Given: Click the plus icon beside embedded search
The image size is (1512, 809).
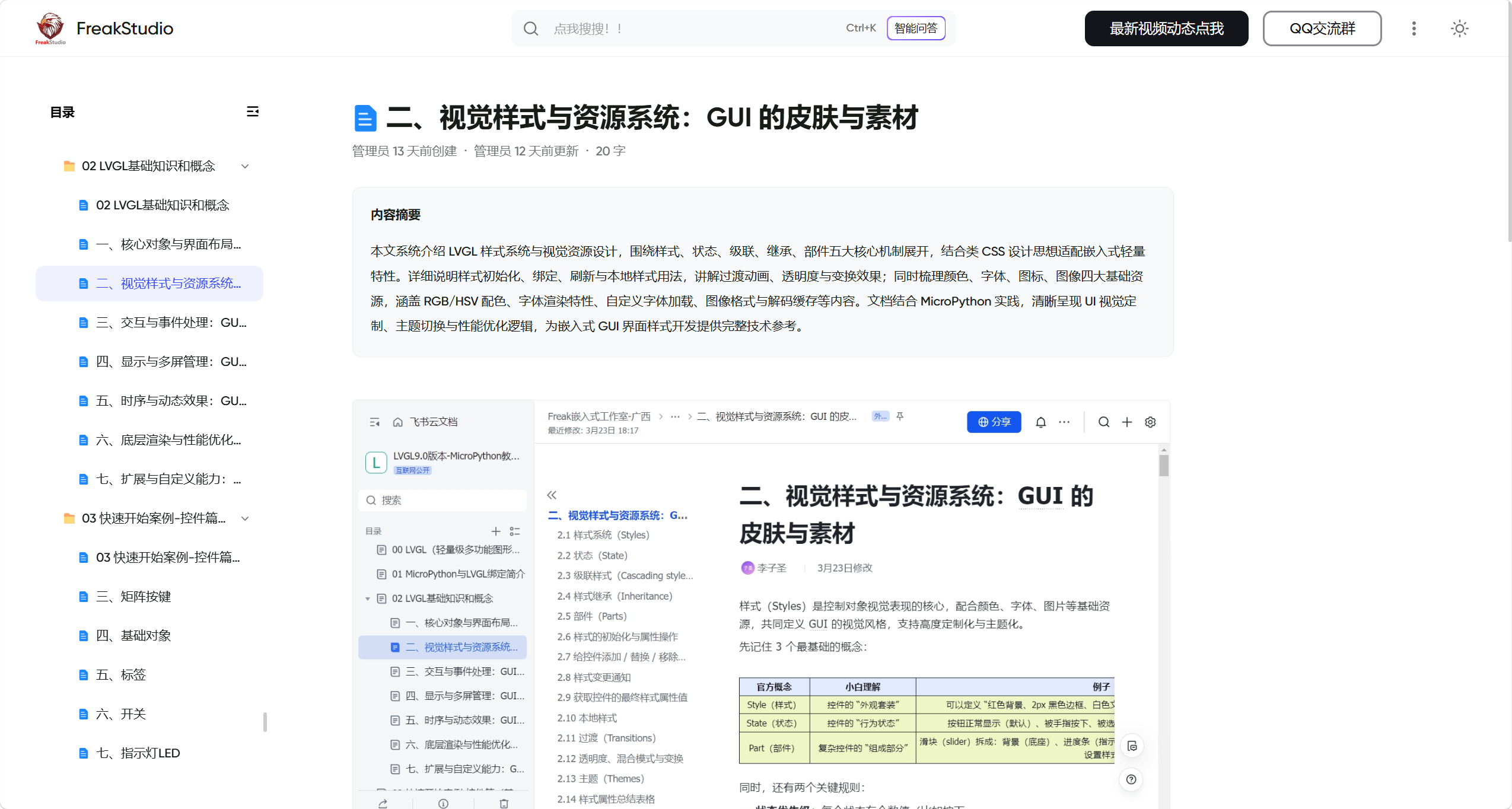Looking at the screenshot, I should 1126,422.
